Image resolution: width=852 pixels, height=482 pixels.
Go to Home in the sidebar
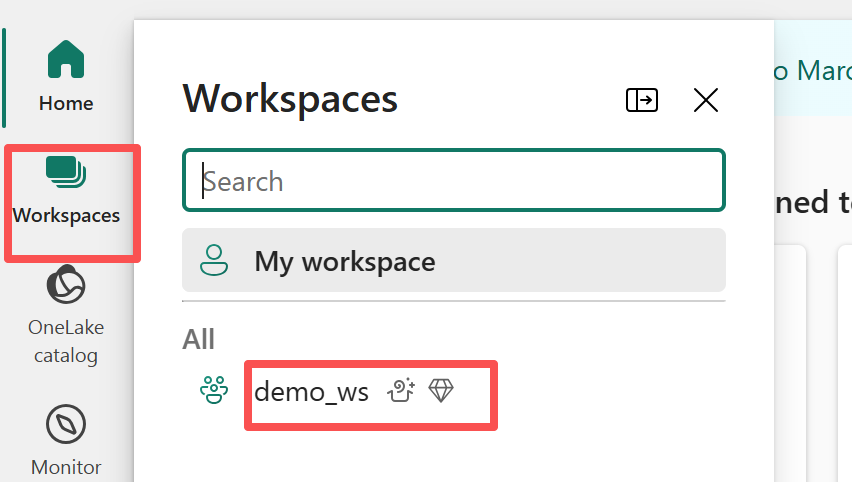coord(66,76)
